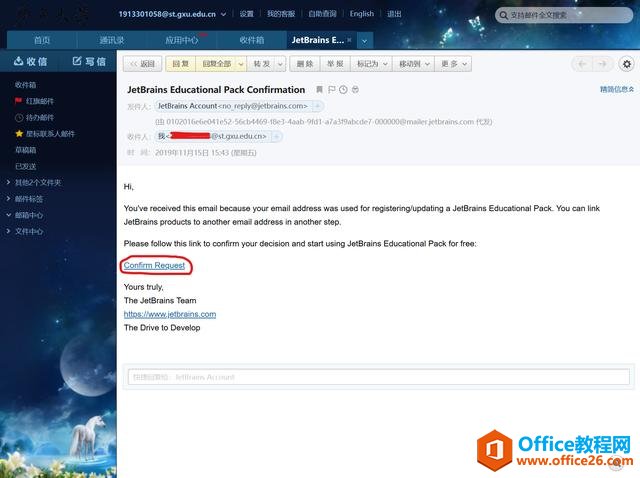Image resolution: width=640 pixels, height=478 pixels.
Task: Switch to the 首页 tab
Action: (x=42, y=40)
